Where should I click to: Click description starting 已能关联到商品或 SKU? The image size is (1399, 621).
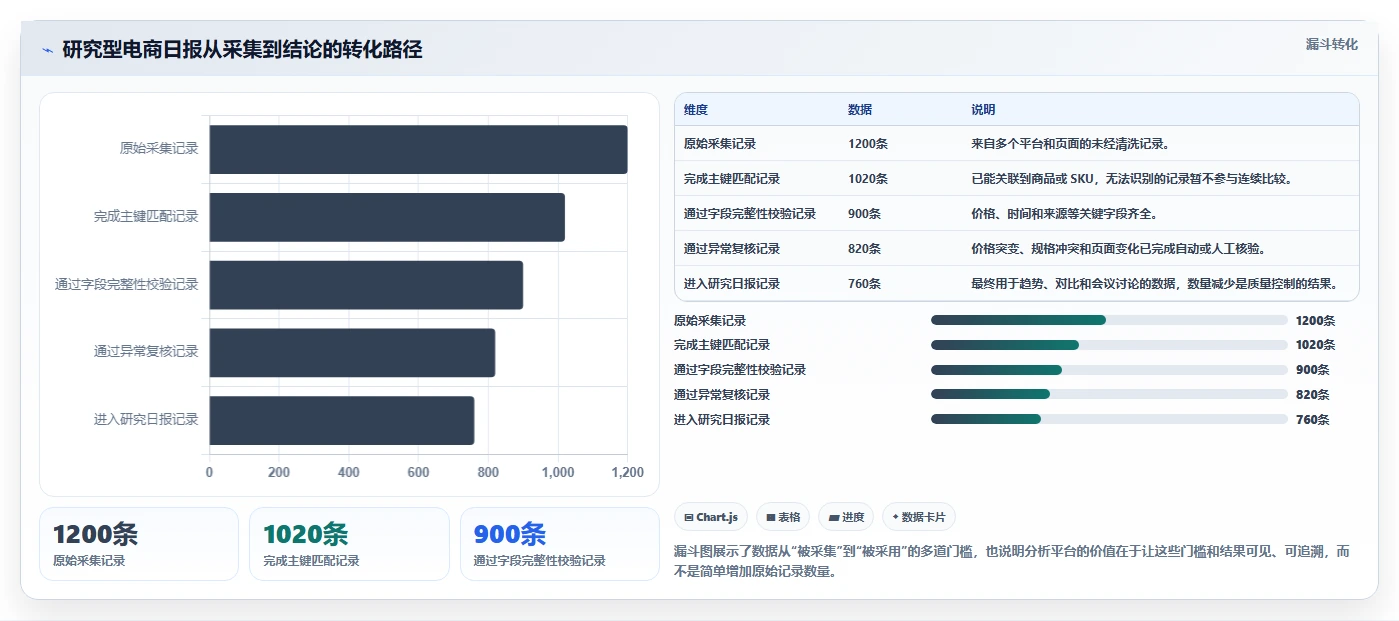coord(1131,179)
